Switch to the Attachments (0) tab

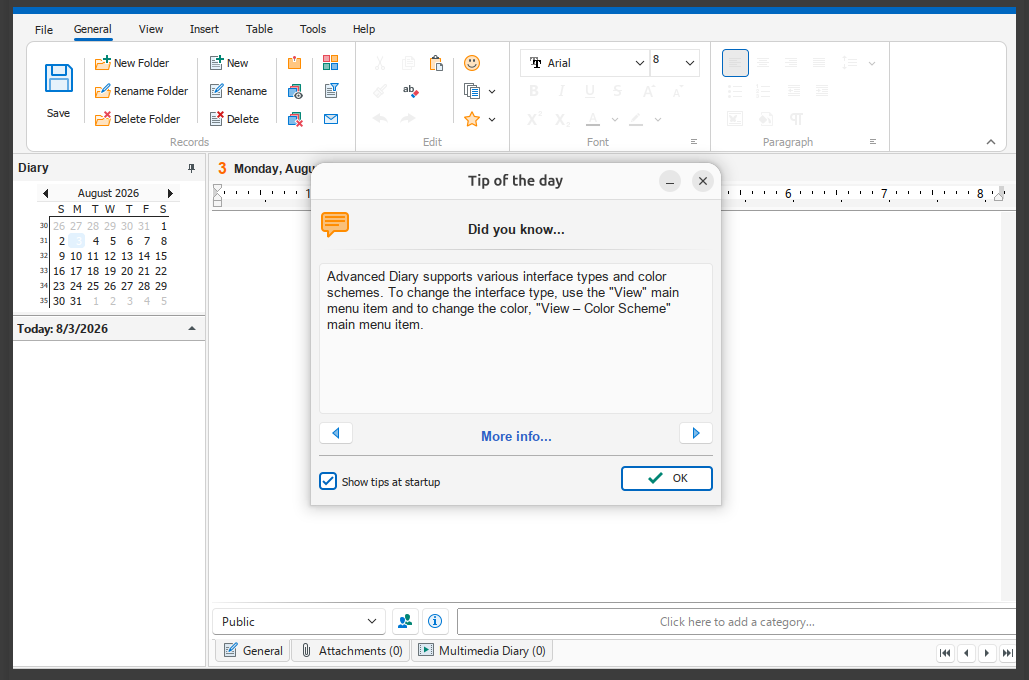[x=351, y=650]
